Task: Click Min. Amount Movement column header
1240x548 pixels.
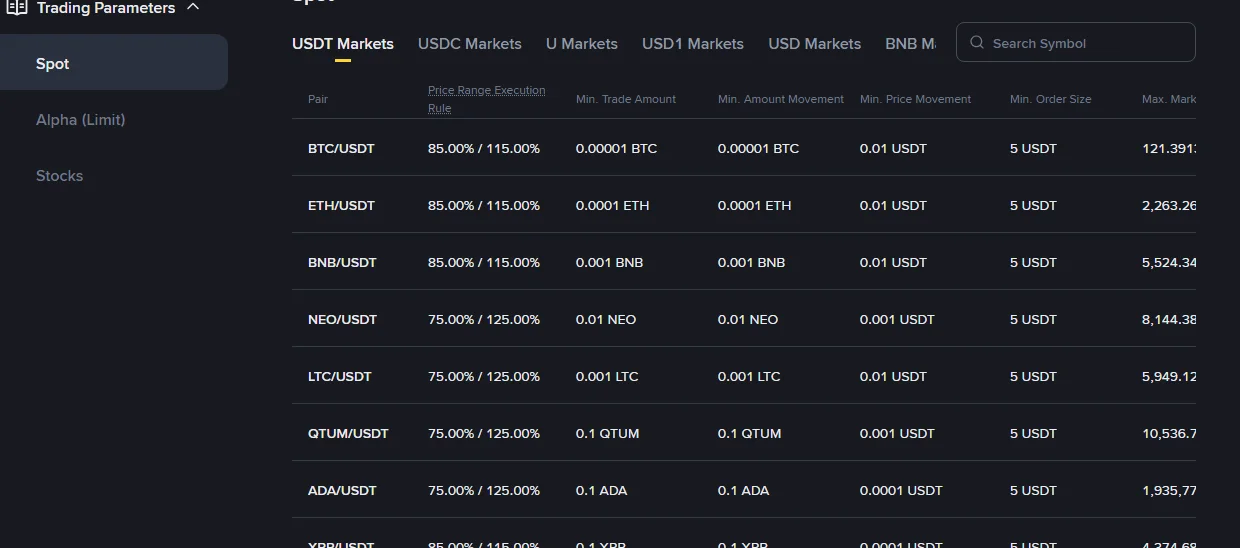Action: tap(781, 99)
